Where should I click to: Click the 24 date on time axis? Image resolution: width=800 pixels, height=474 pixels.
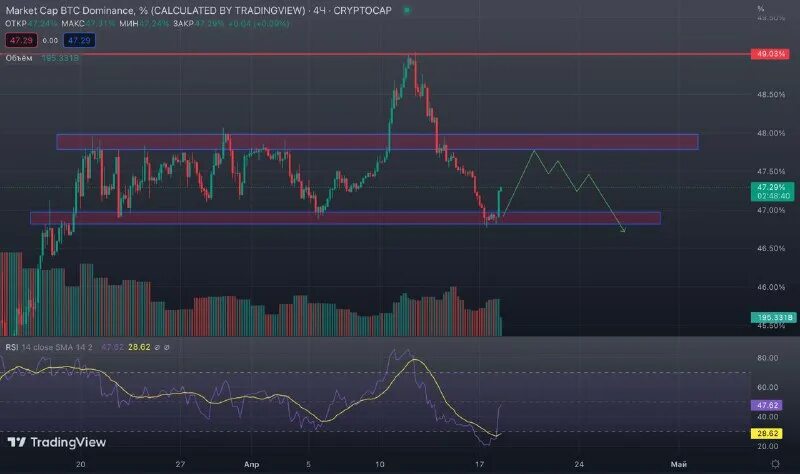click(x=579, y=464)
